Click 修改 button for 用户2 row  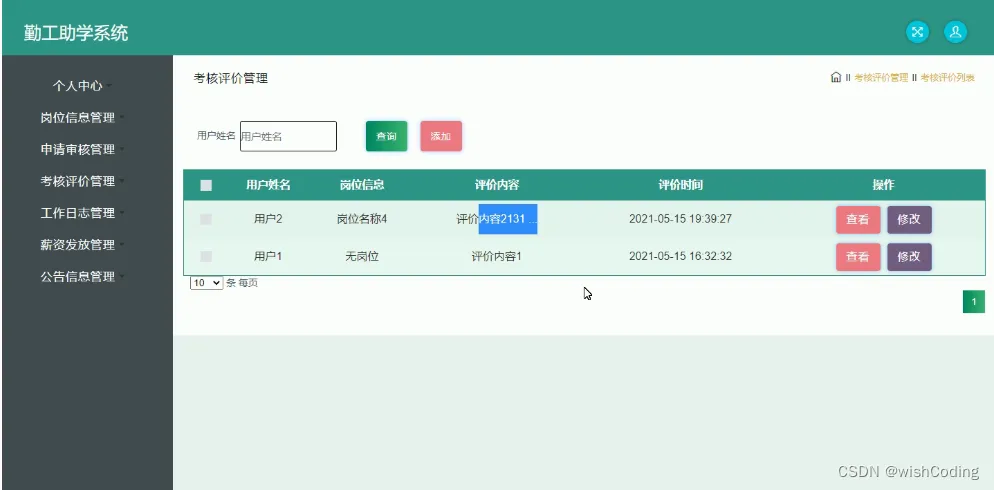(x=909, y=219)
